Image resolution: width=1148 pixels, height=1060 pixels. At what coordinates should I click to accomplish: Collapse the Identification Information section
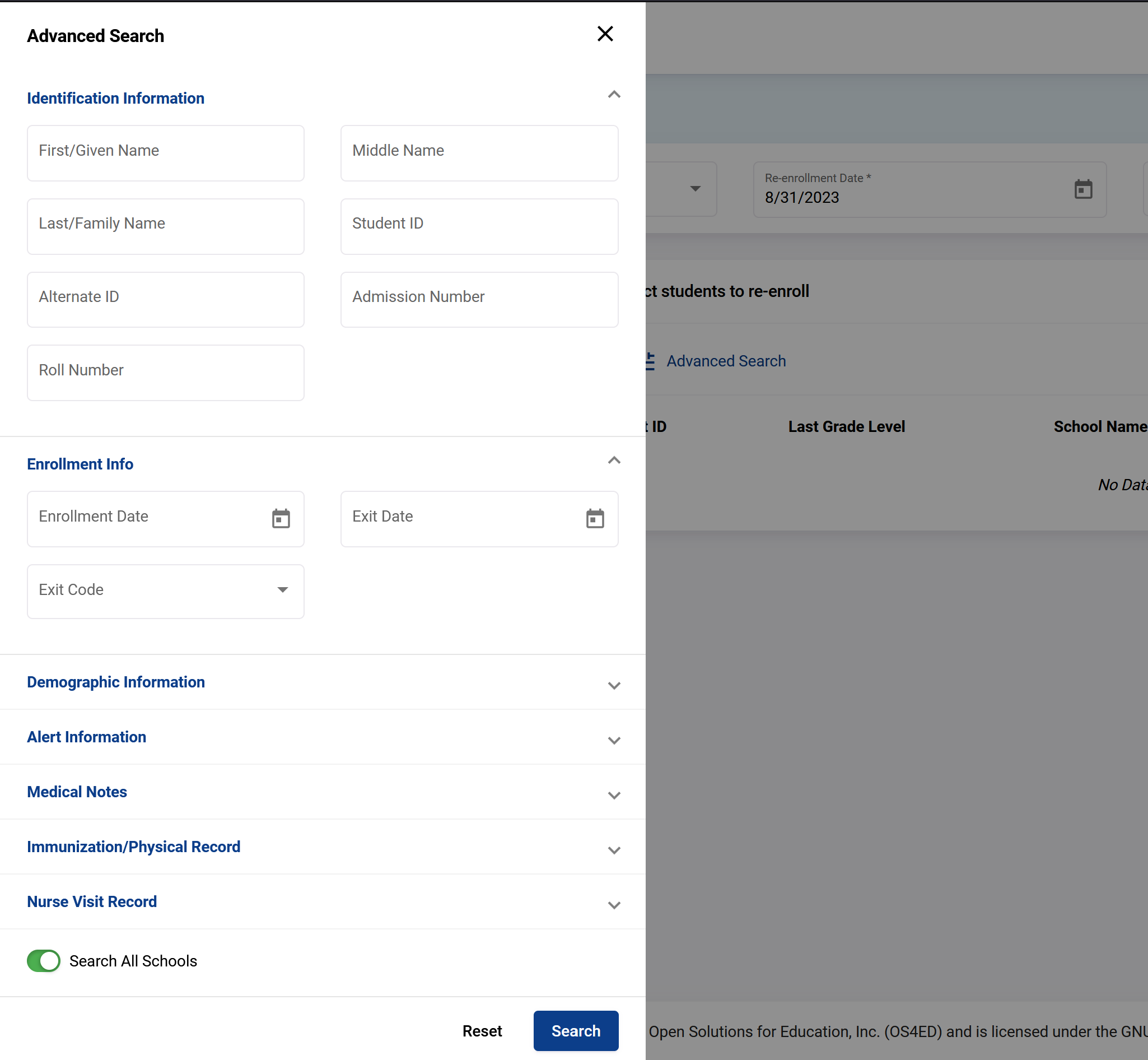click(614, 95)
